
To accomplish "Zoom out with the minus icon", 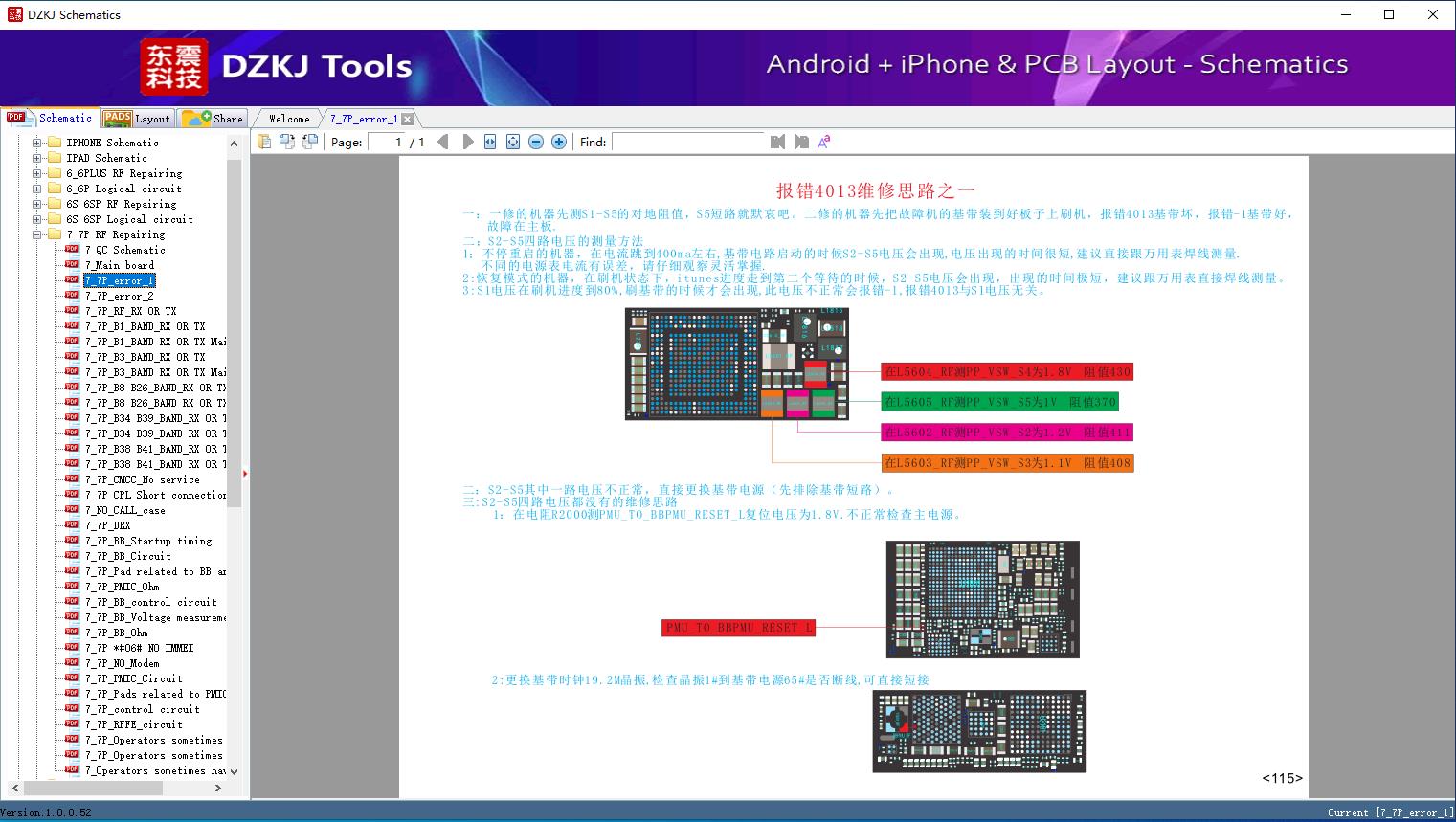I will tap(536, 142).
